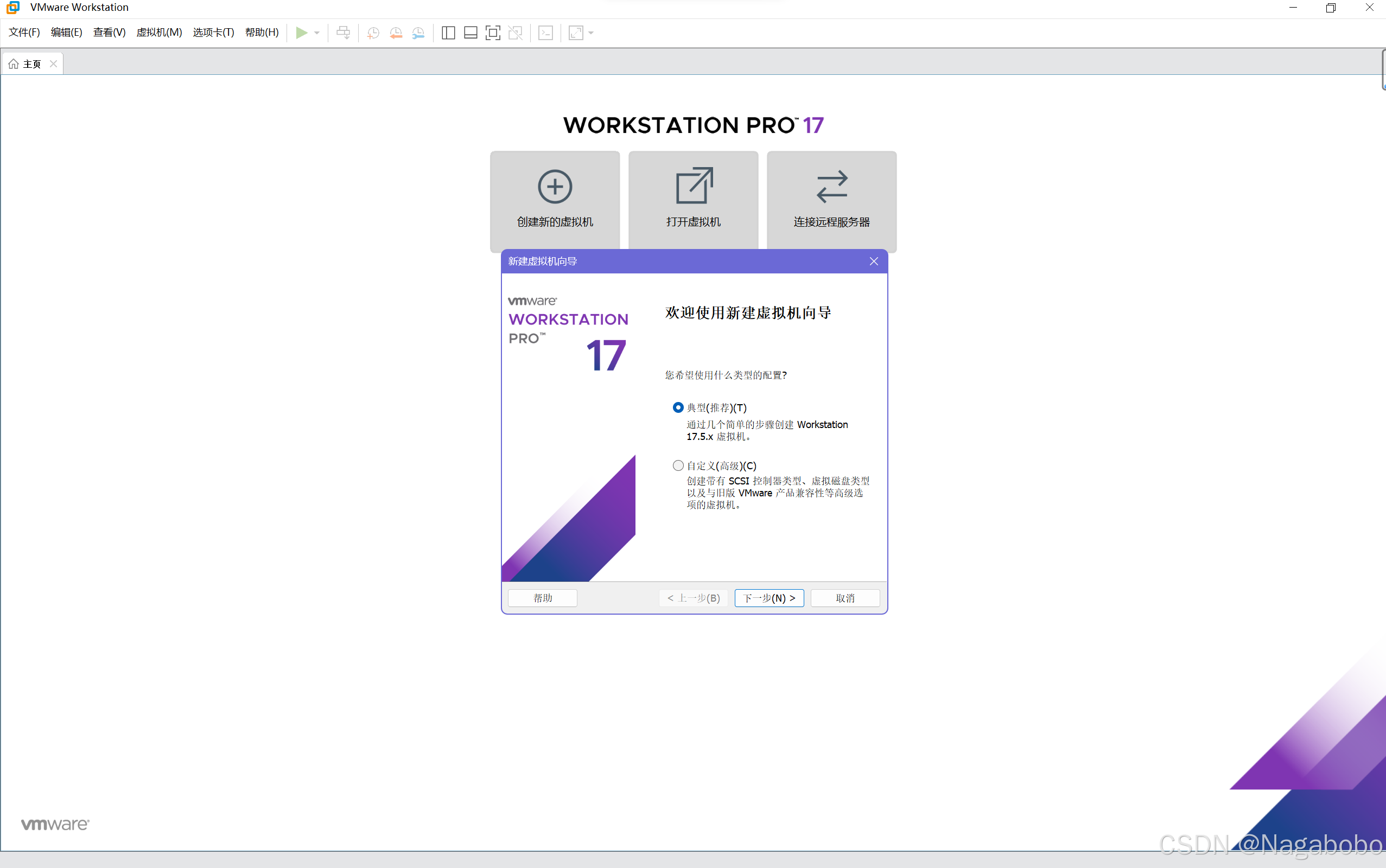This screenshot has width=1386, height=868.
Task: Click the 取消 button in wizard
Action: [844, 598]
